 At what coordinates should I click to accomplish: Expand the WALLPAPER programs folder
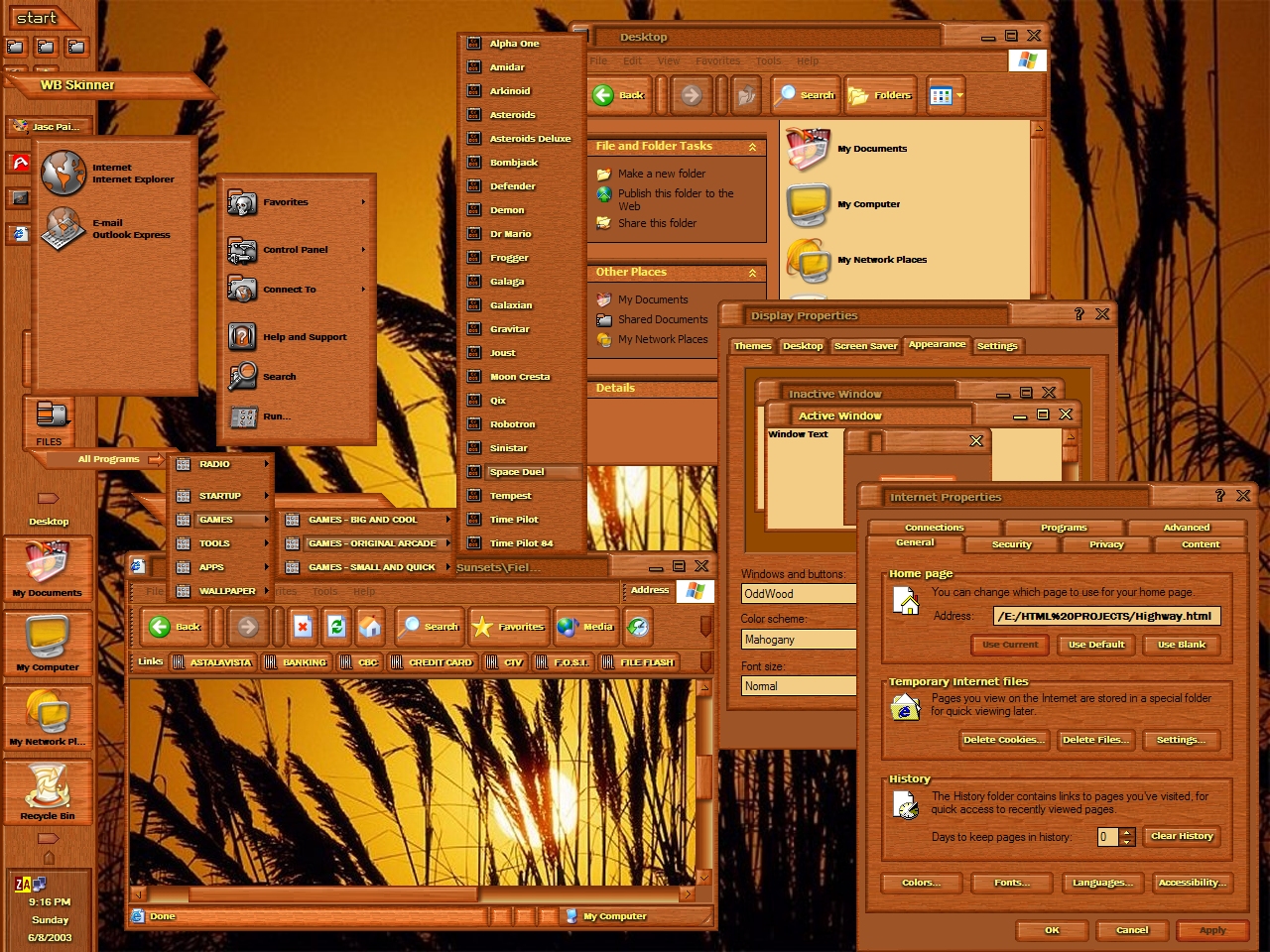point(220,591)
